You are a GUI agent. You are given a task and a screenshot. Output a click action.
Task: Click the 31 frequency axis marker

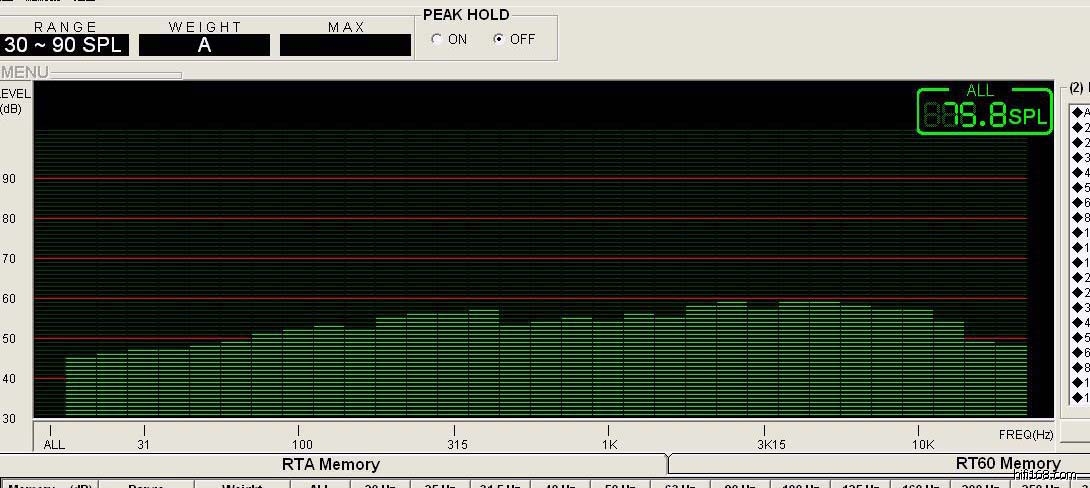[x=143, y=444]
